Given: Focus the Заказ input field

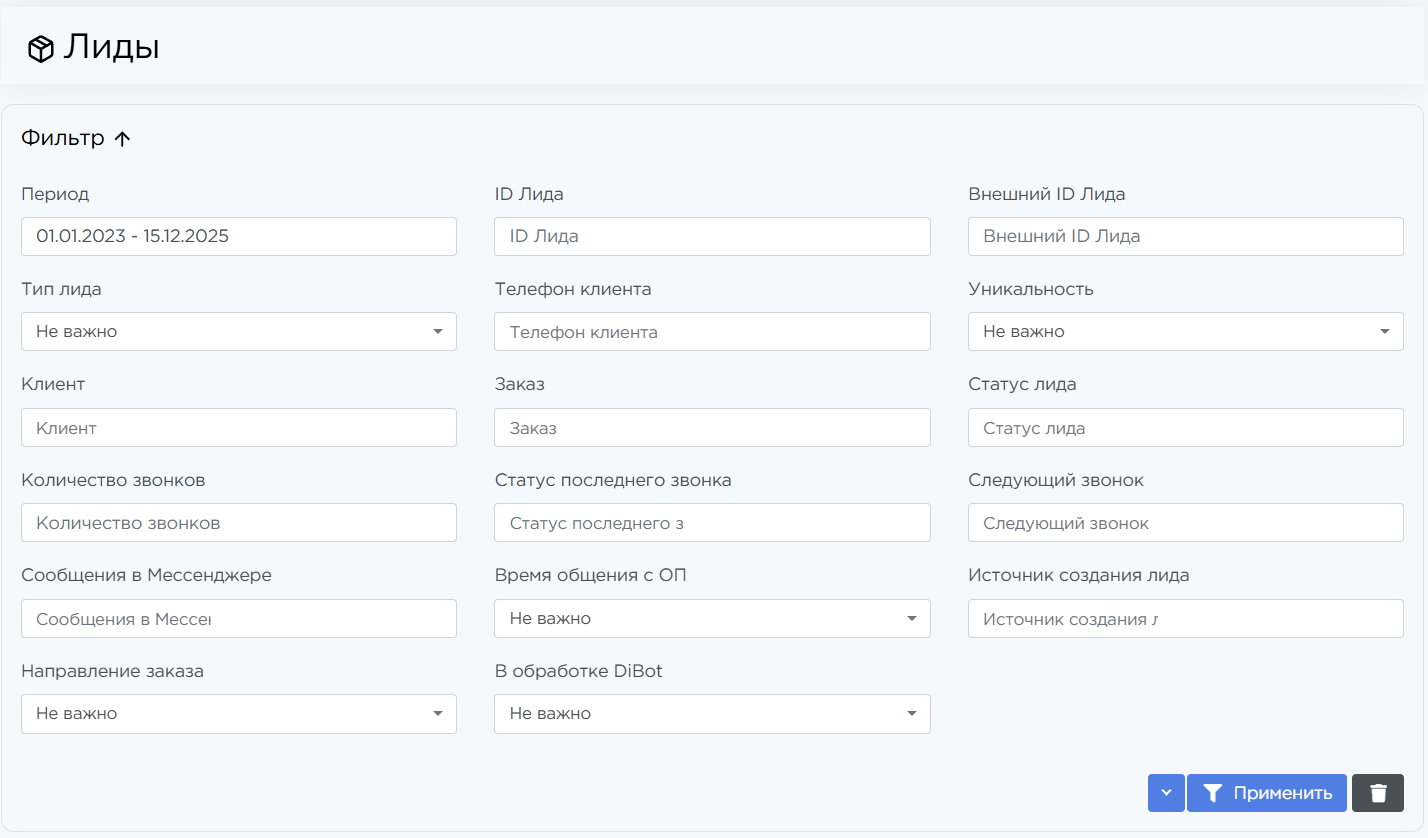Looking at the screenshot, I should [711, 427].
